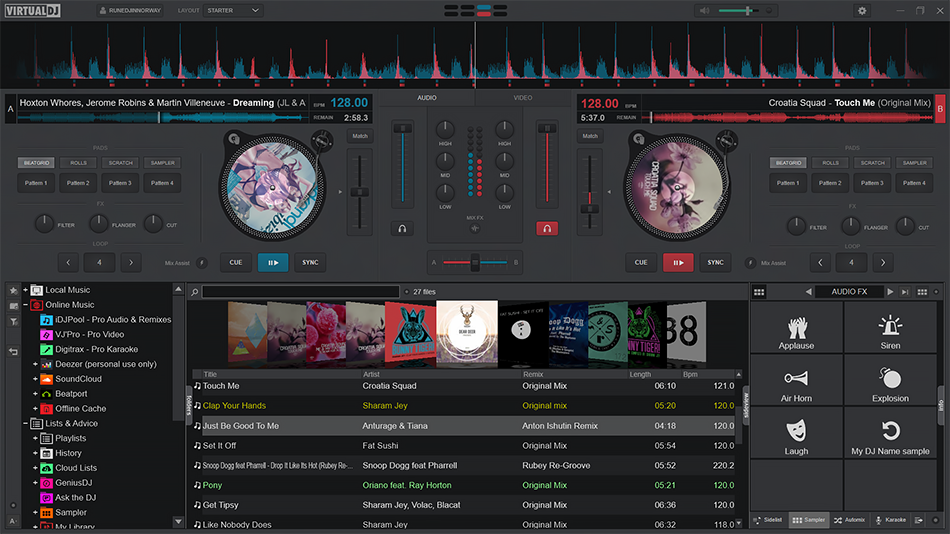Fire the Air Horn sample
The height and width of the screenshot is (534, 950).
click(x=796, y=385)
